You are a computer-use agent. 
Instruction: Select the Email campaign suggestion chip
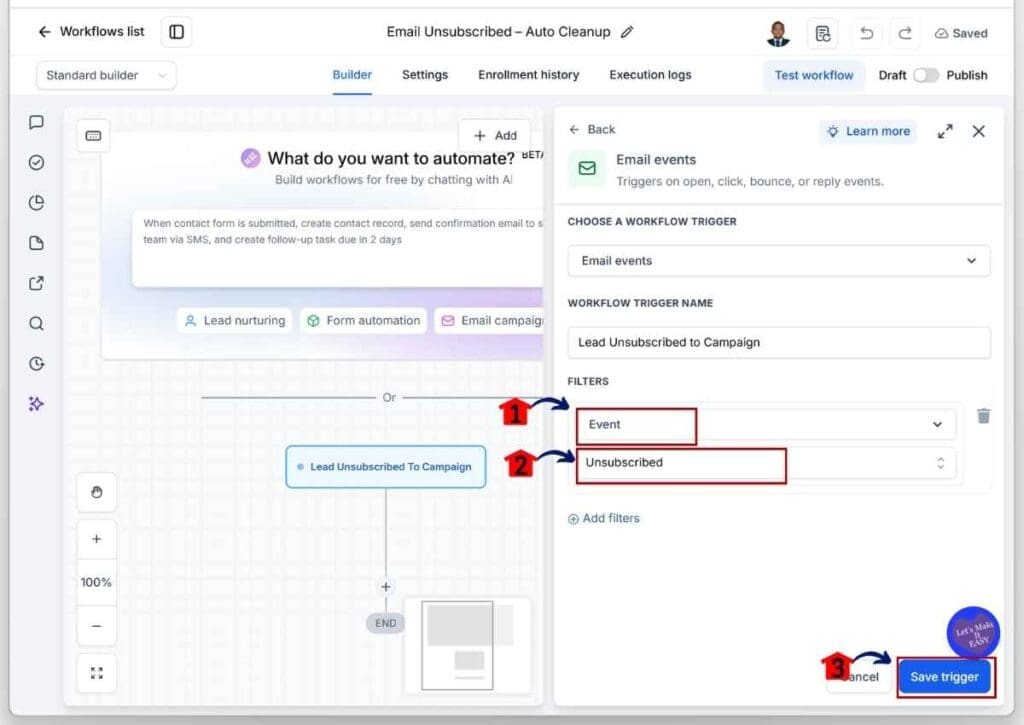coord(489,321)
